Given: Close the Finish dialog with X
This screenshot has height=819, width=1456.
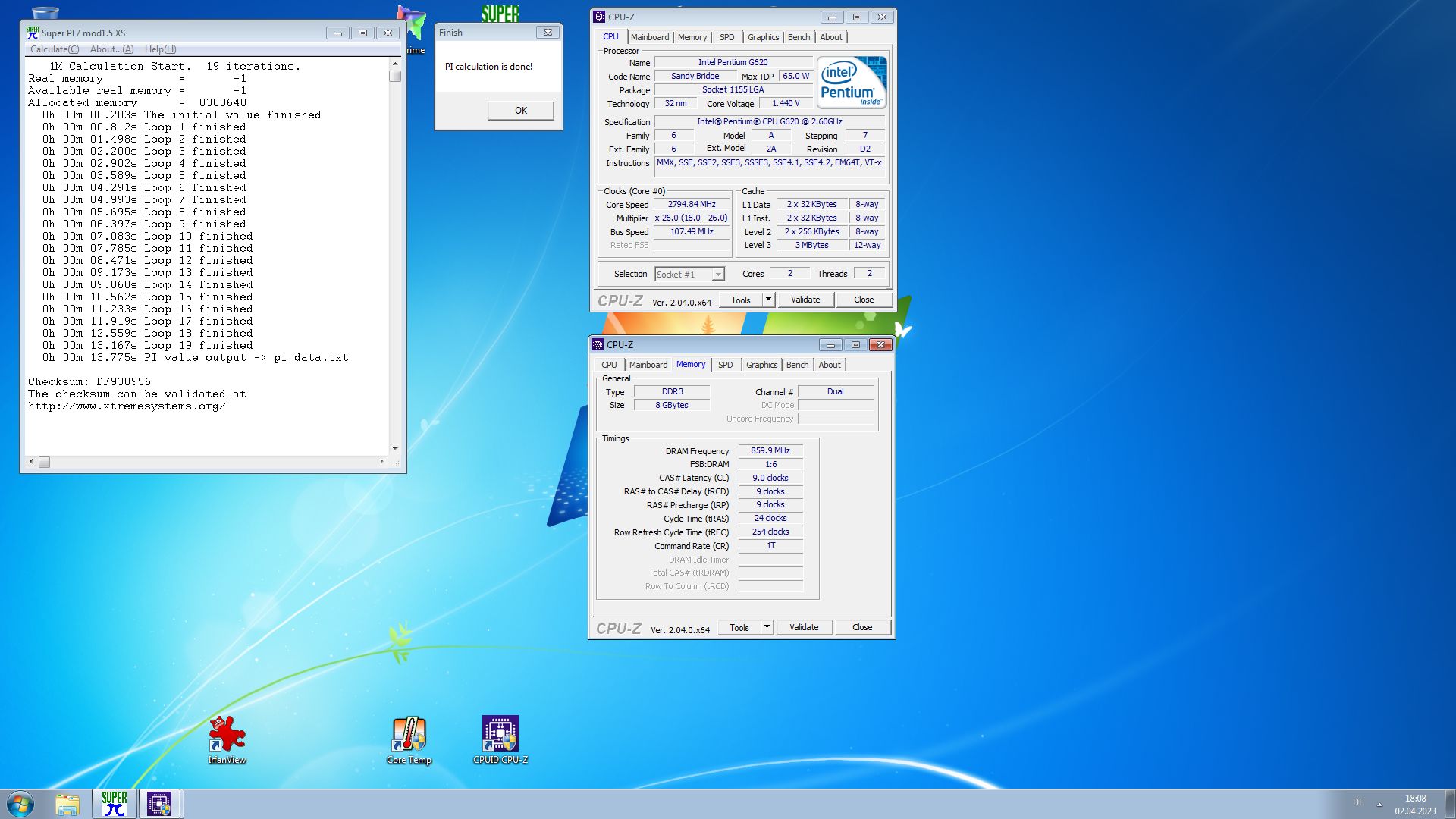Looking at the screenshot, I should pyautogui.click(x=548, y=33).
